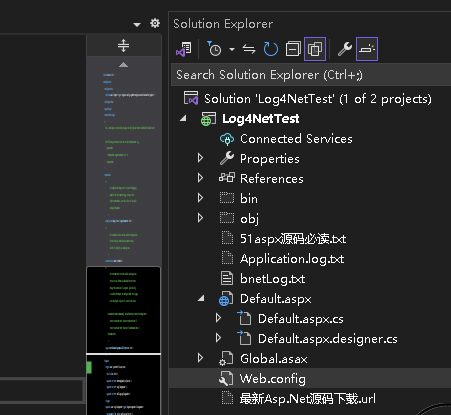This screenshot has width=451, height=415.
Task: Select the obj folder
Action: point(249,219)
